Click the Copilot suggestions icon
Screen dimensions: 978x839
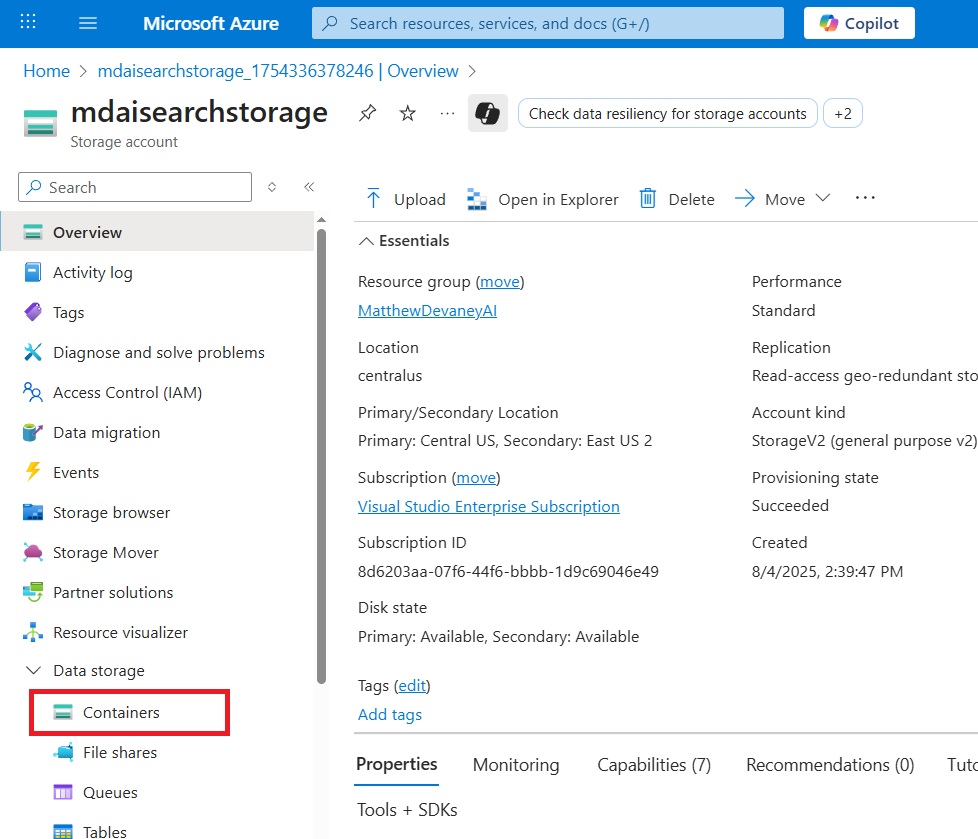click(488, 114)
